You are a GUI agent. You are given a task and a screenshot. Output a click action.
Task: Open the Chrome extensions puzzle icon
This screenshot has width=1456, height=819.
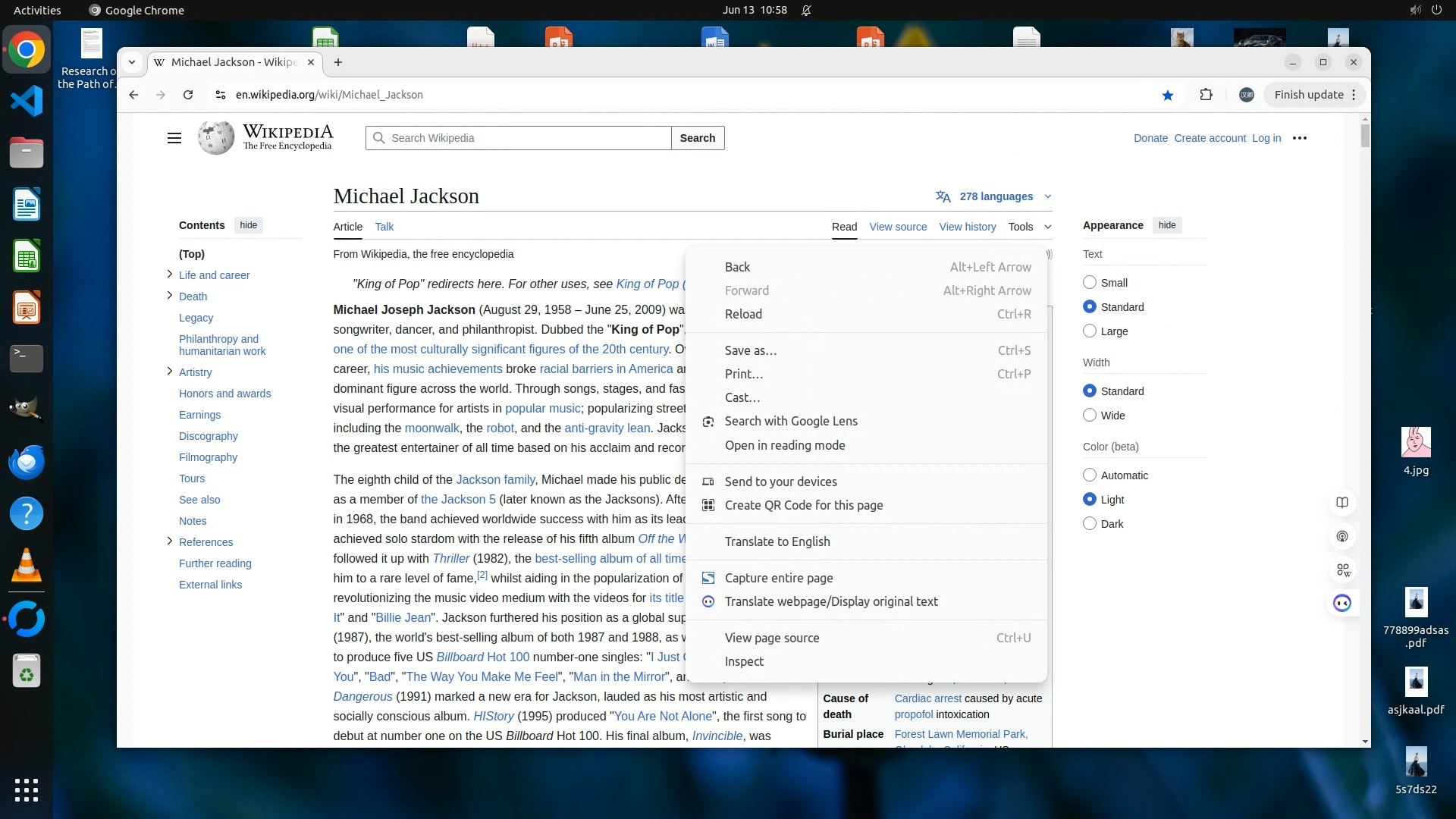click(1206, 95)
